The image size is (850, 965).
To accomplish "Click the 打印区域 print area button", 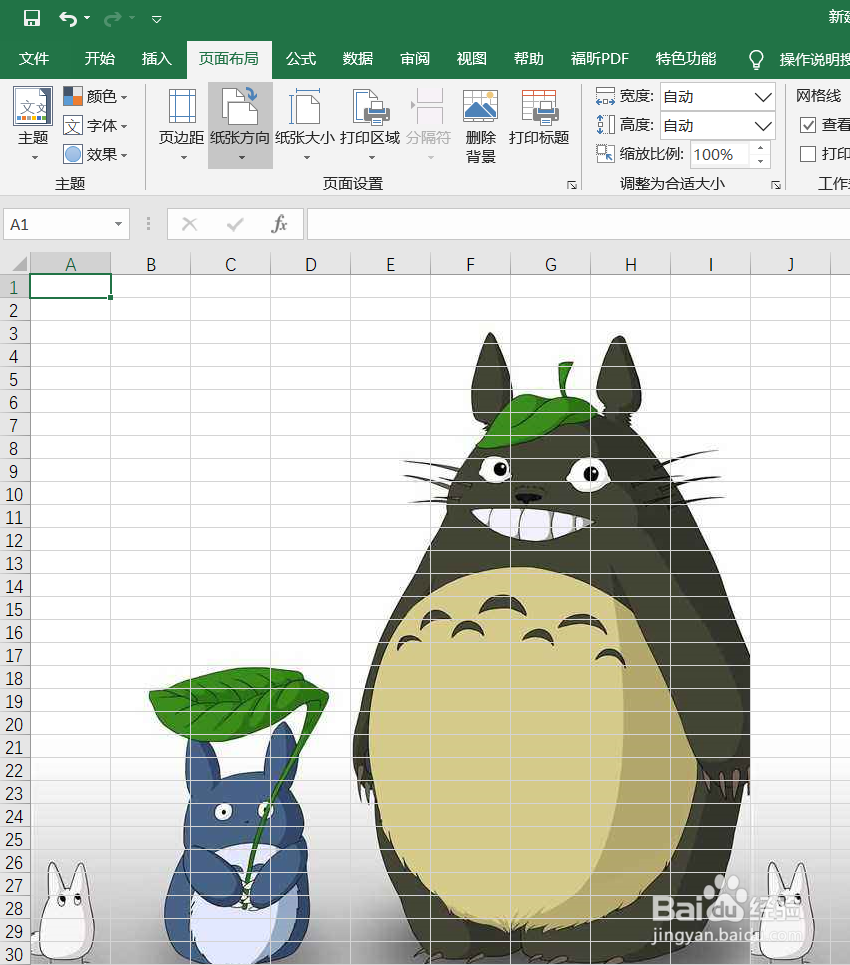I will tap(370, 125).
